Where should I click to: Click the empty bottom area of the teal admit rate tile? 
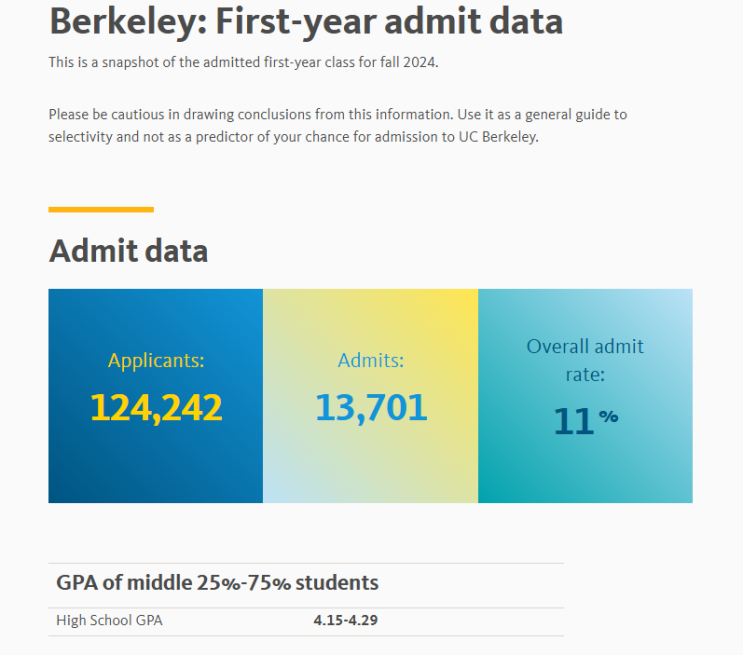[585, 478]
